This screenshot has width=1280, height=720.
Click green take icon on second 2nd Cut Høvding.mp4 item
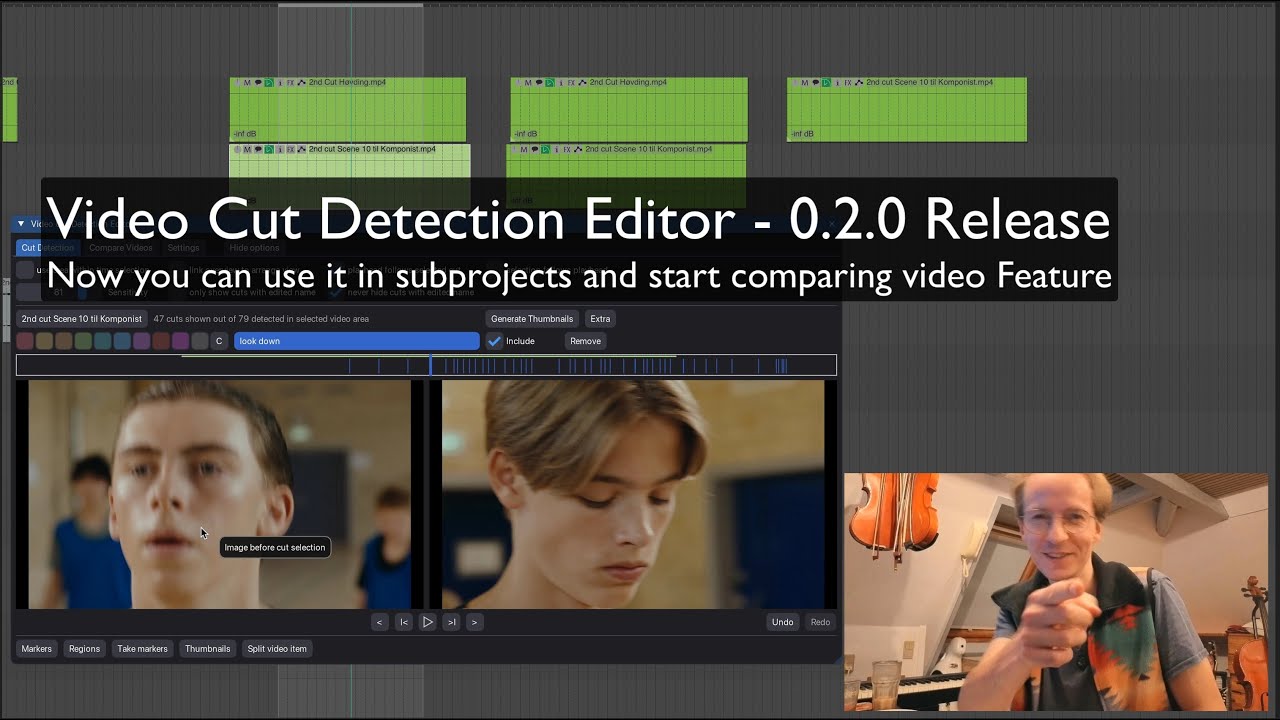click(550, 83)
